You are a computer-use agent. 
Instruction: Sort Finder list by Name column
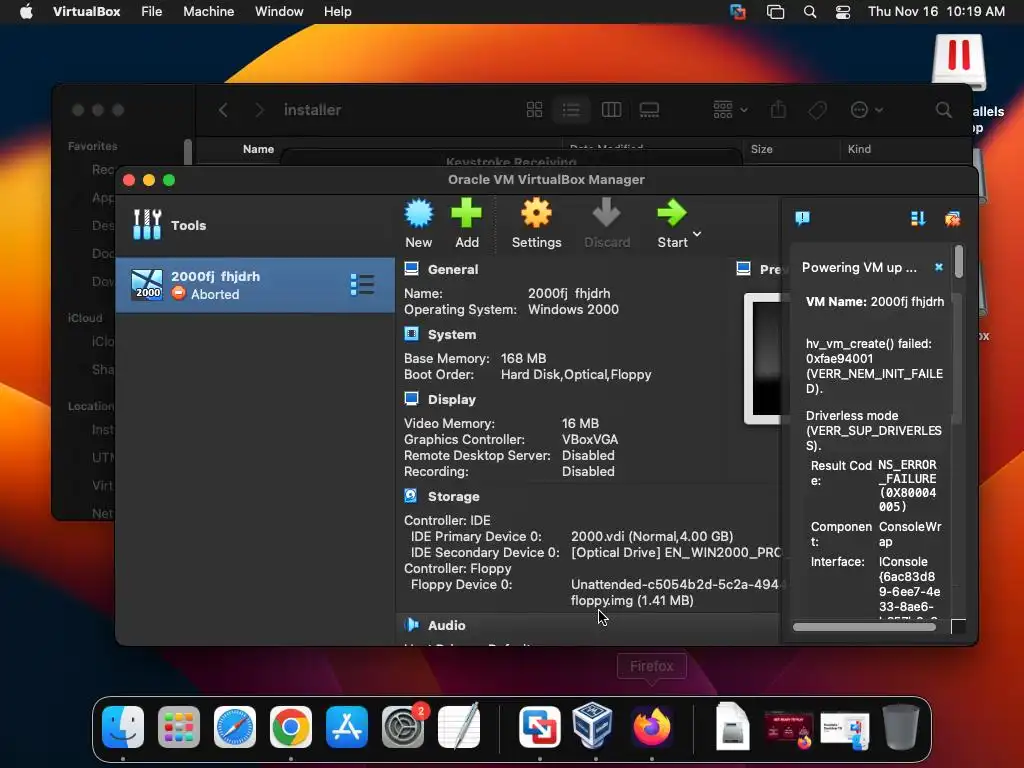[258, 149]
